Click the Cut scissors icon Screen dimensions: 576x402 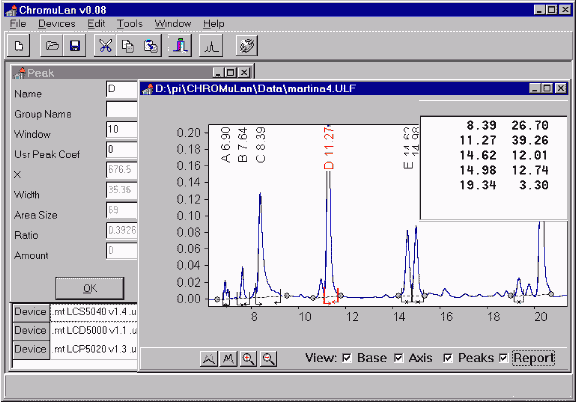[105, 46]
